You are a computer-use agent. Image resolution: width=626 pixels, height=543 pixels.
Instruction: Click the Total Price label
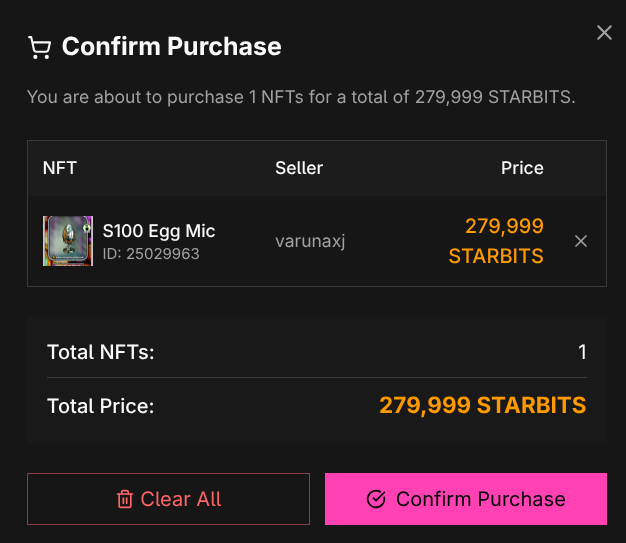[101, 406]
